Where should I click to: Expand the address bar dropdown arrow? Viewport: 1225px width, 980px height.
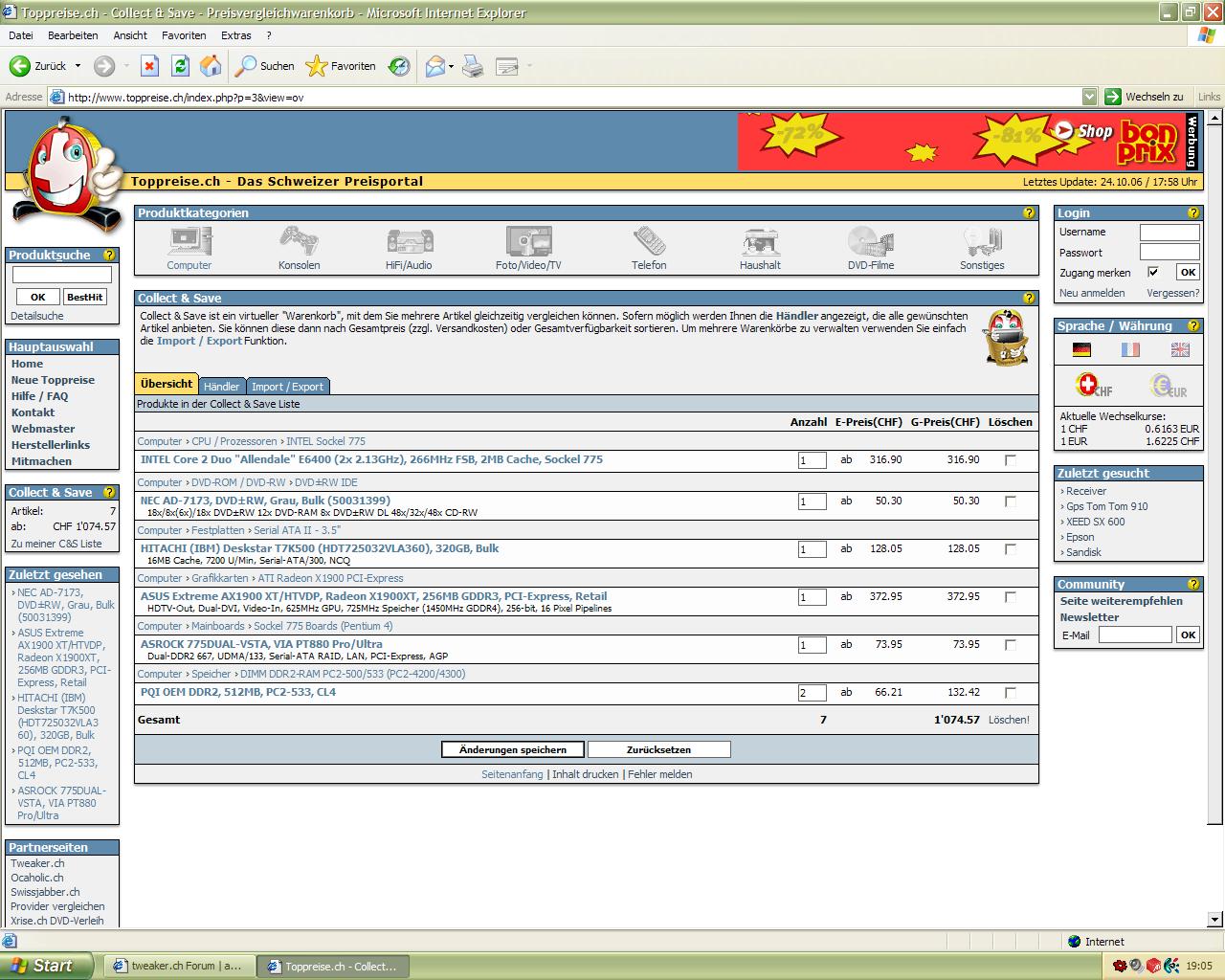click(1089, 97)
